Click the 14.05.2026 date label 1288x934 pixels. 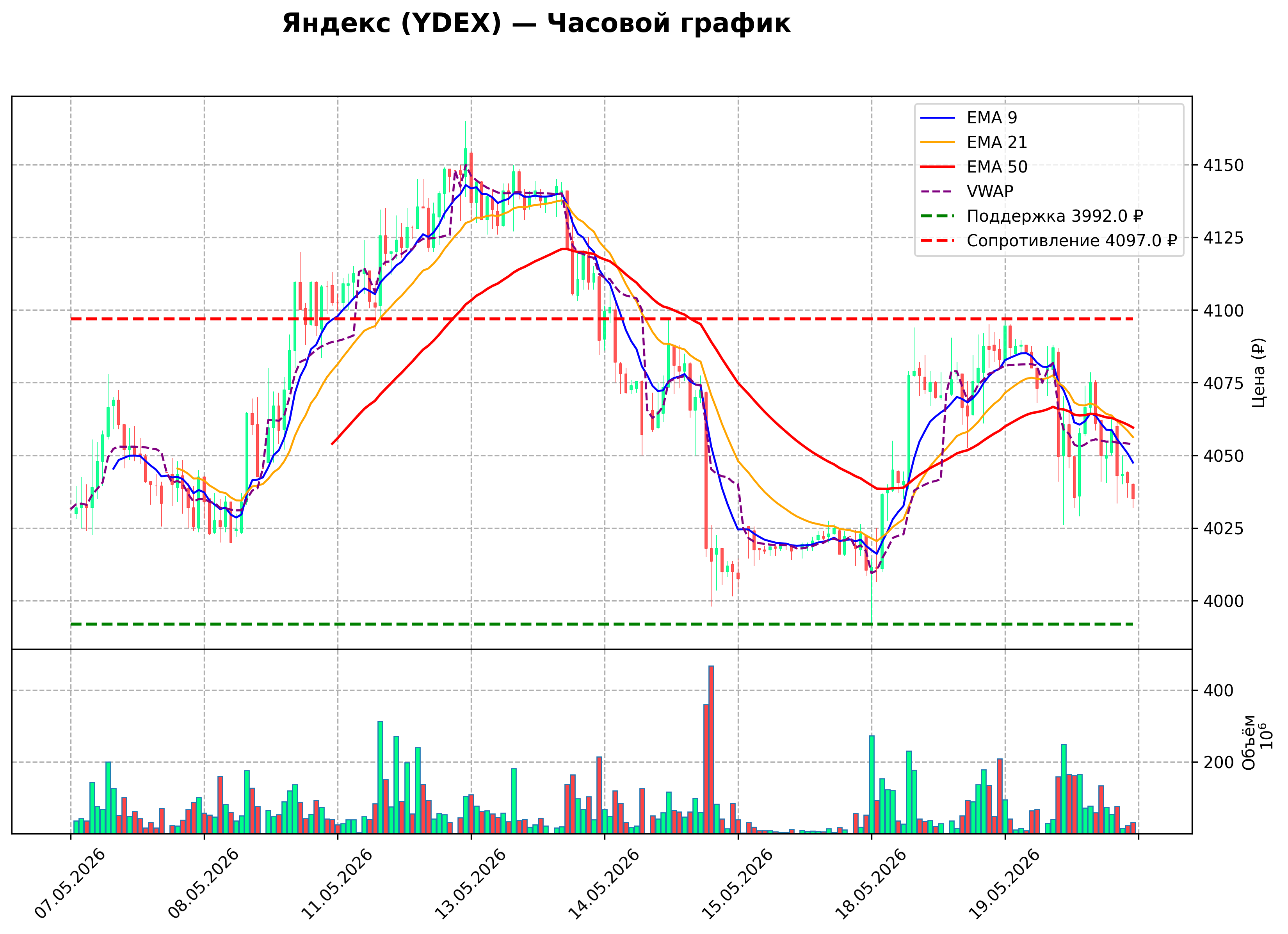[605, 884]
